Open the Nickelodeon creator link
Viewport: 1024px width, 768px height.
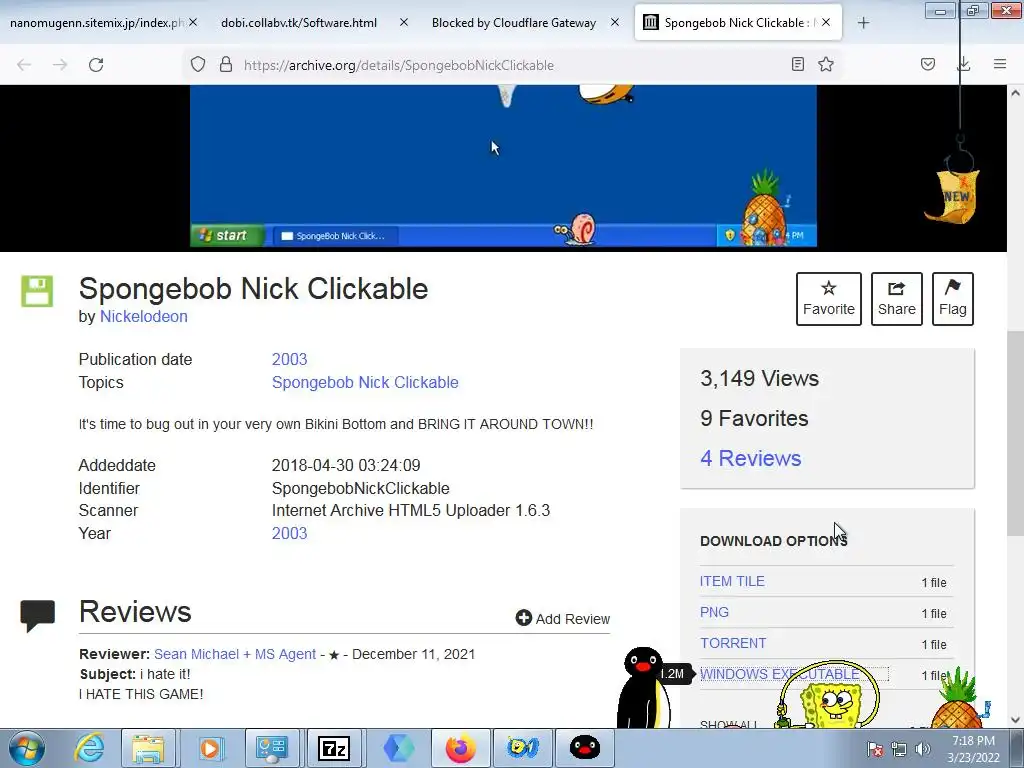144,316
